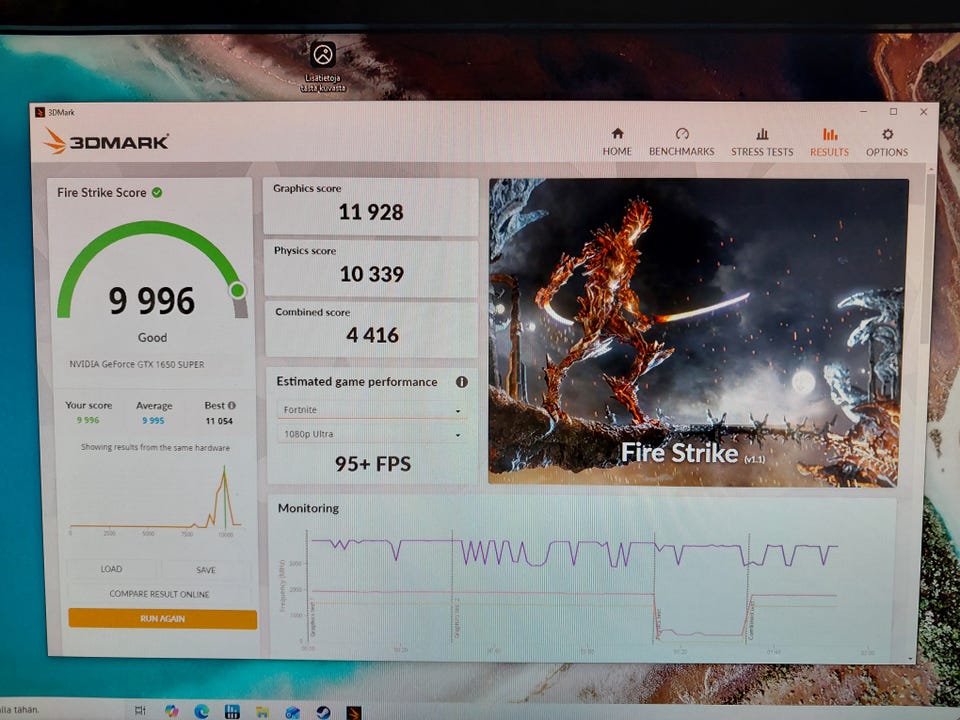Screen dimensions: 960x720
Task: Open the Options tab
Action: (x=887, y=142)
